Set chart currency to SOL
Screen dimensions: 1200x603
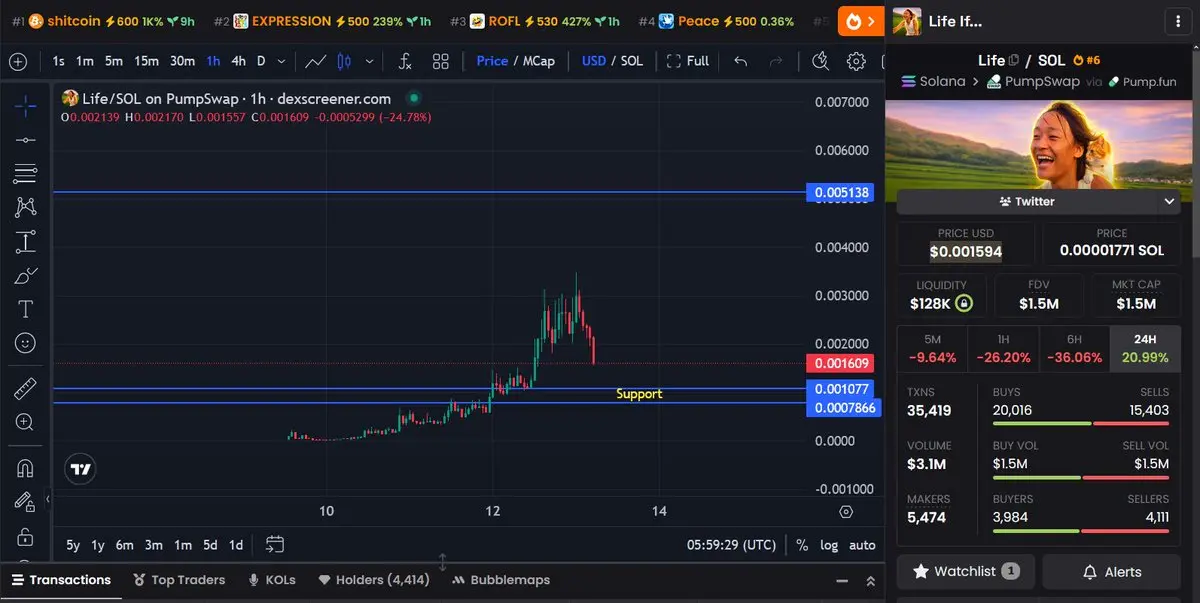[632, 61]
